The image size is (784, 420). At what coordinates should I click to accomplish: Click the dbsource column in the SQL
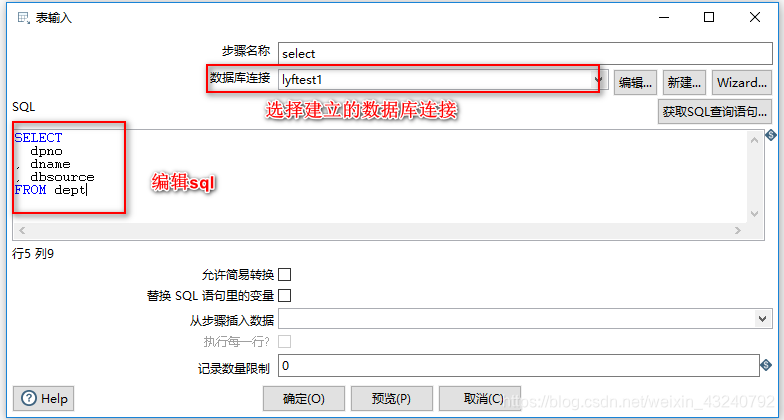[62, 177]
